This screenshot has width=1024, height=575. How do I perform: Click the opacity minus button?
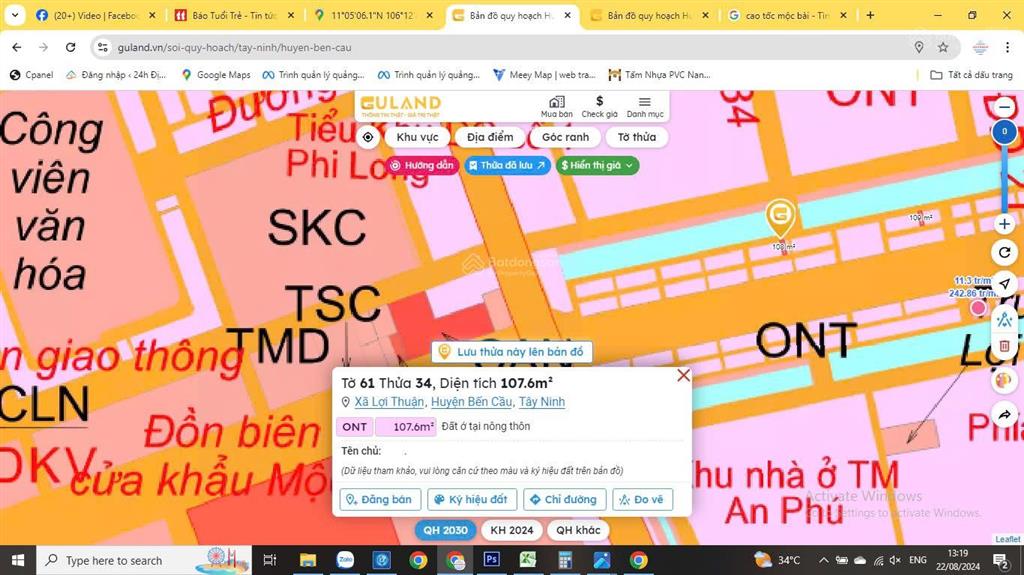(x=1004, y=107)
